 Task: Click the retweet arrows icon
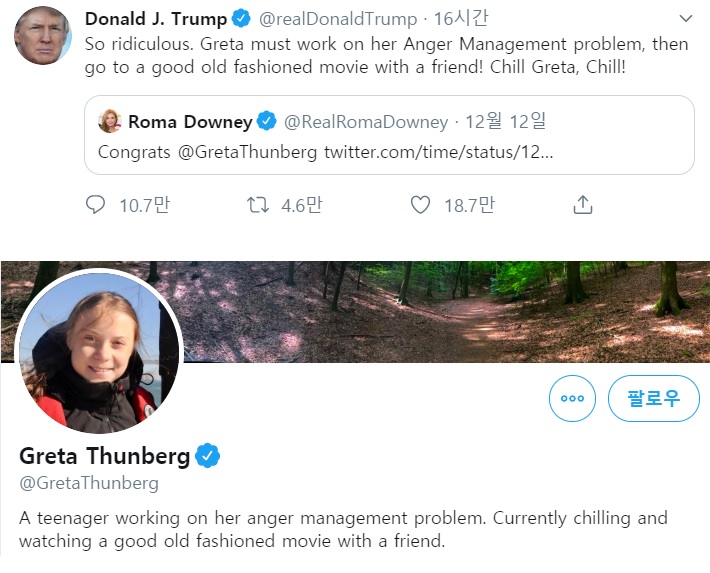click(258, 205)
